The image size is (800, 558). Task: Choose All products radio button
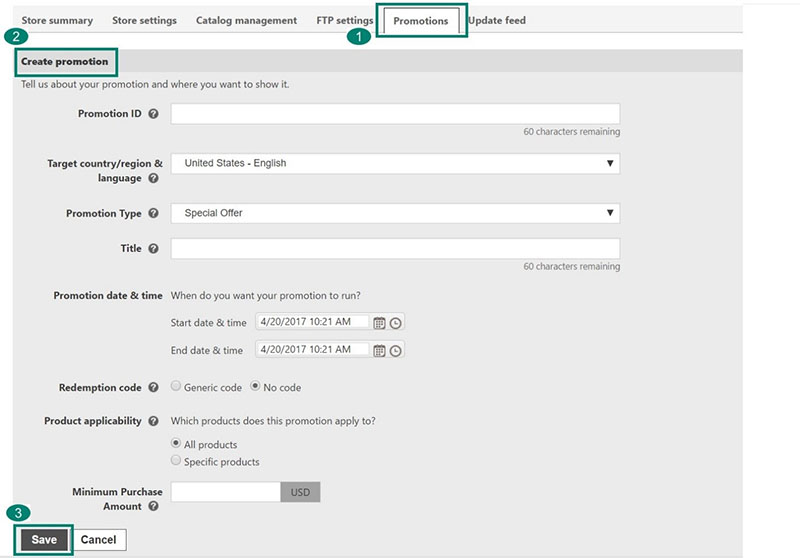(176, 443)
